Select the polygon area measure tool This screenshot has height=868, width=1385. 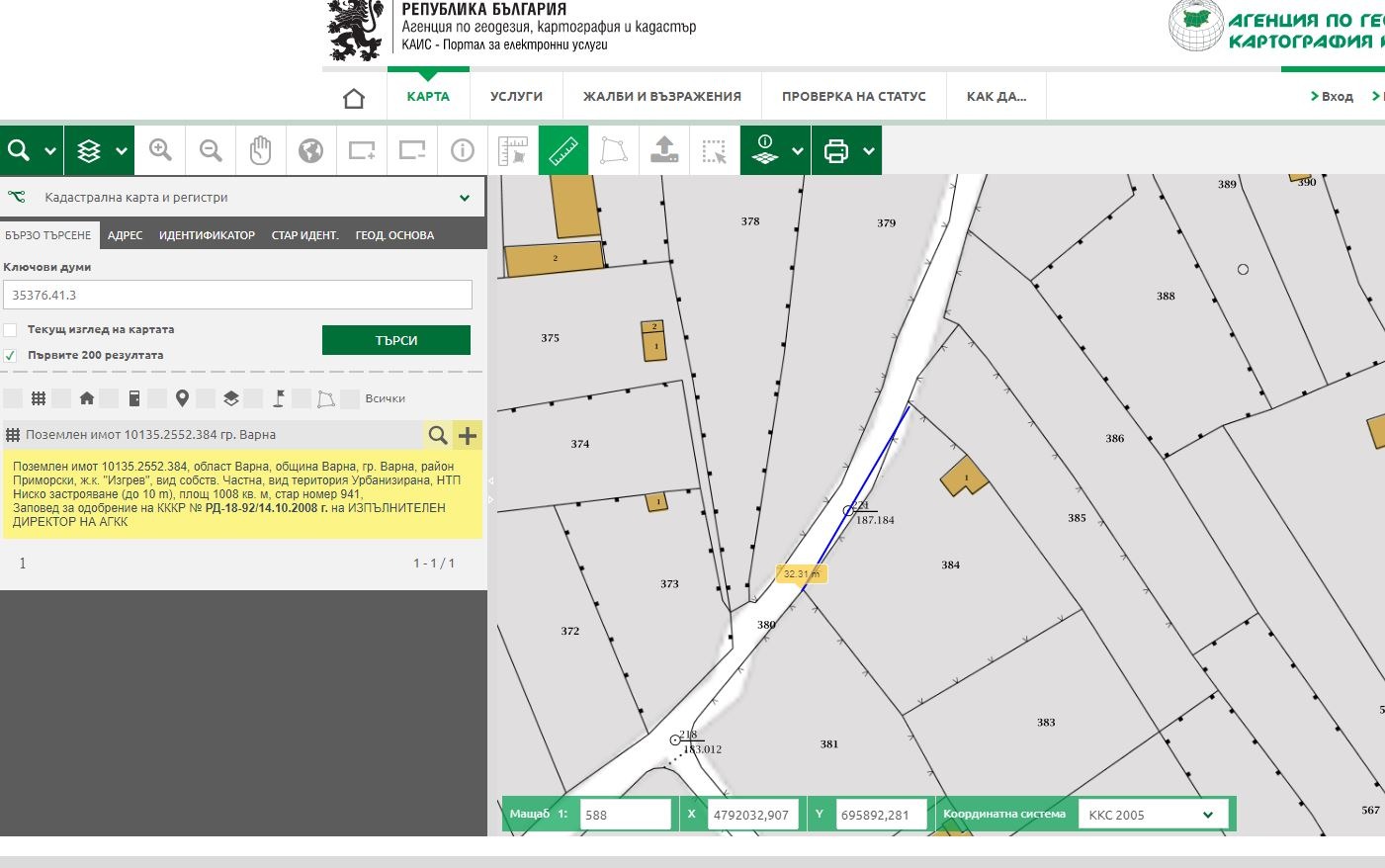614,150
